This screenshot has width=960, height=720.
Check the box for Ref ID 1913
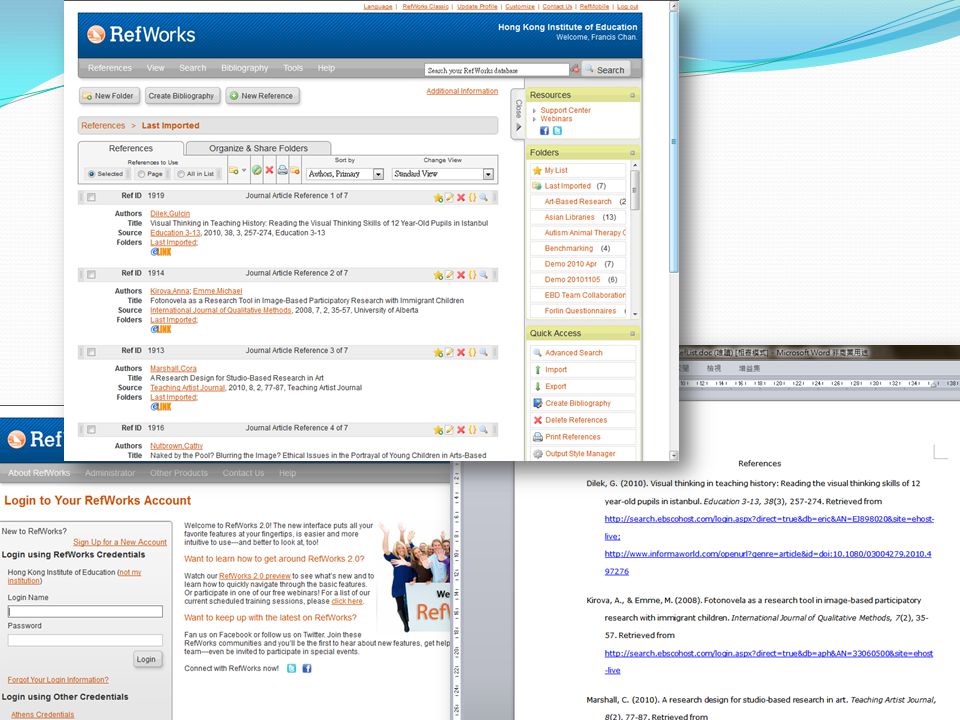pos(91,352)
